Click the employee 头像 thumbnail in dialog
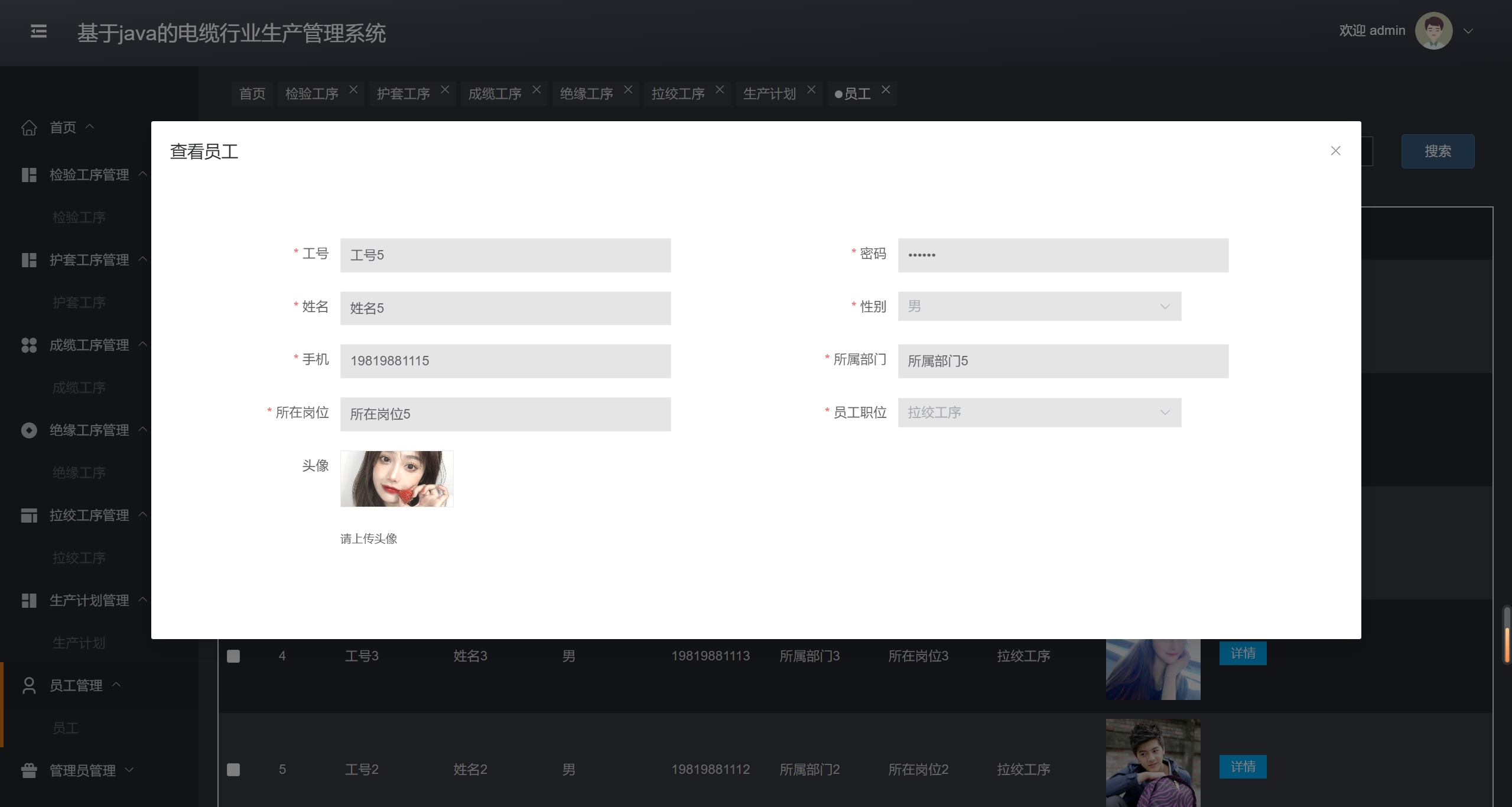The image size is (1512, 807). [x=396, y=479]
